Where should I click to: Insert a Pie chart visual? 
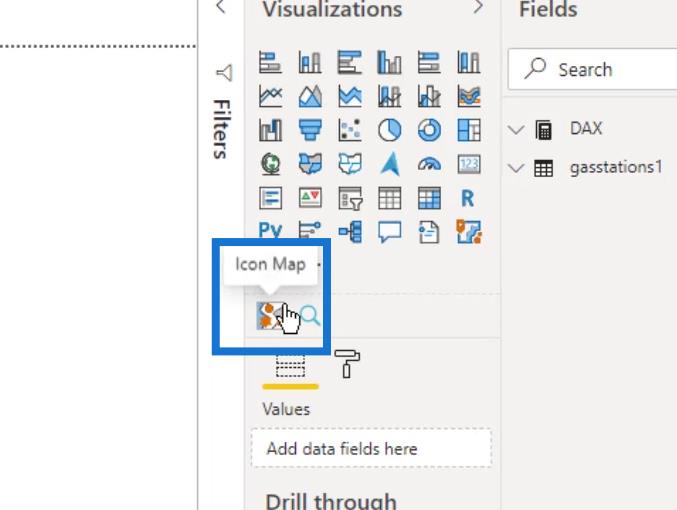[389, 130]
